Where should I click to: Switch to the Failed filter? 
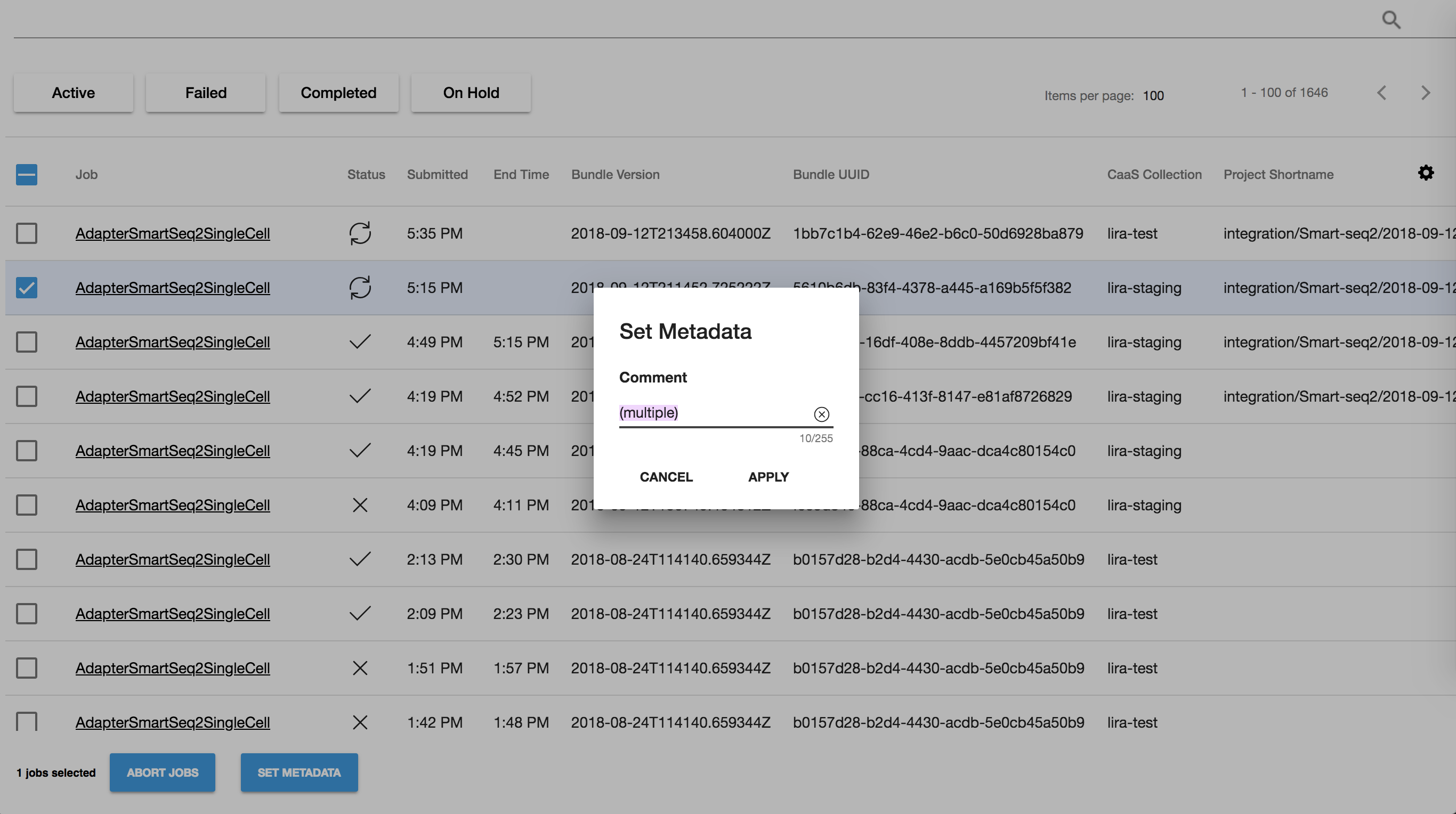(x=205, y=92)
